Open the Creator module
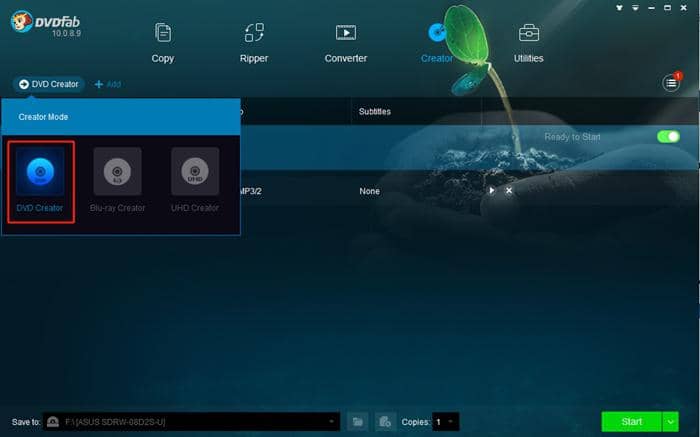700x437 pixels. (437, 43)
